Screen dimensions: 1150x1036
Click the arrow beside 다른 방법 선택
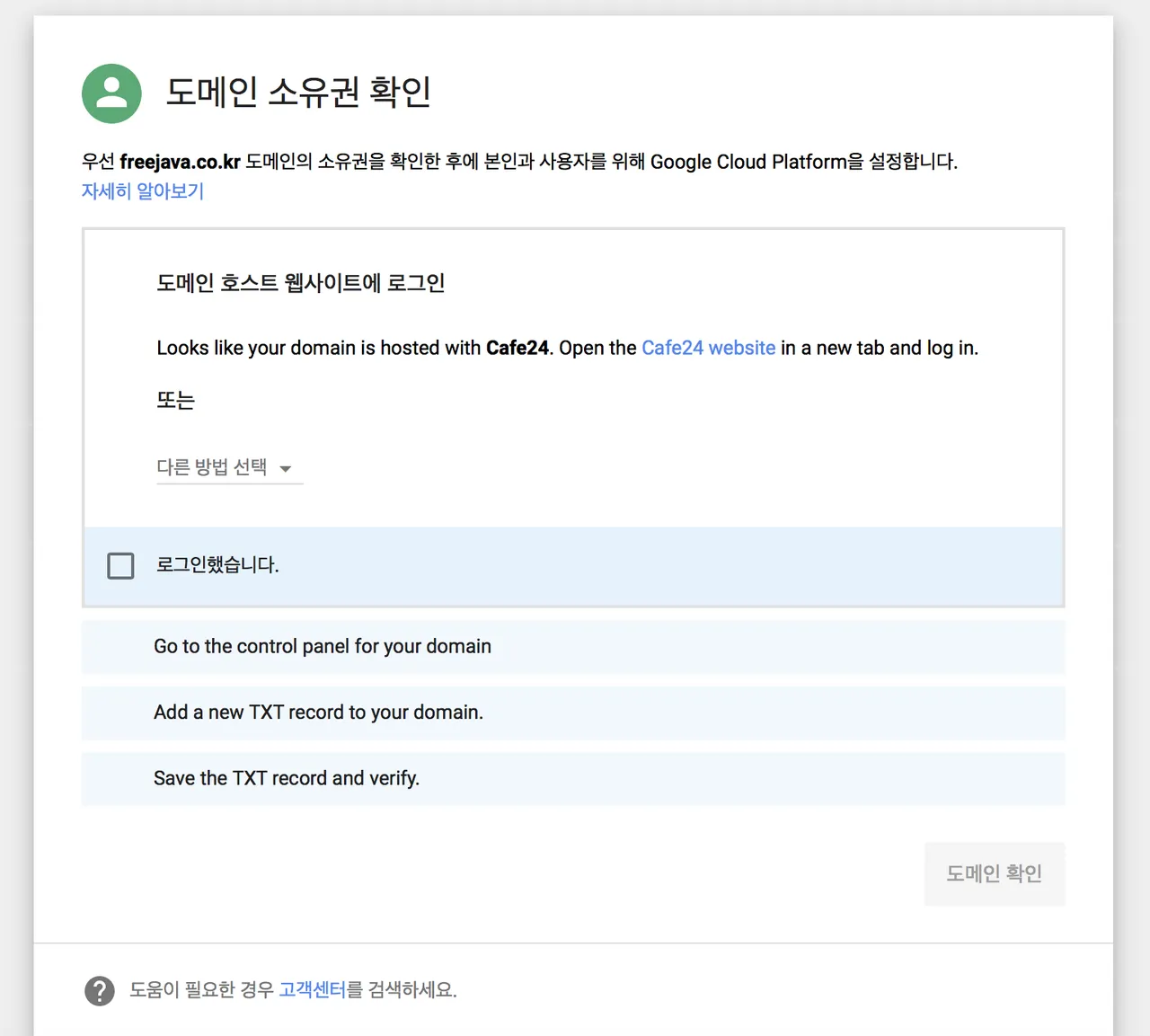coord(286,469)
